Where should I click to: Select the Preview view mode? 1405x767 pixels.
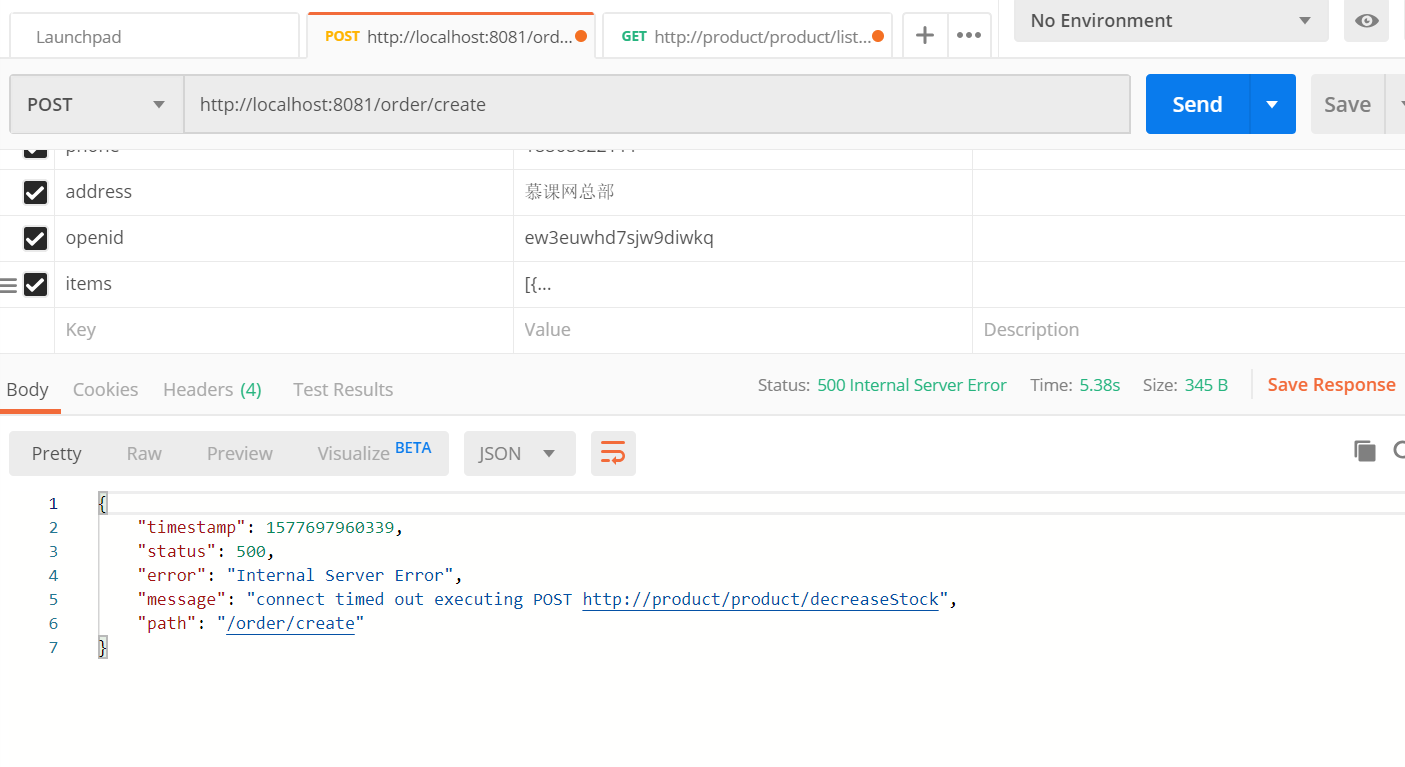pyautogui.click(x=240, y=453)
